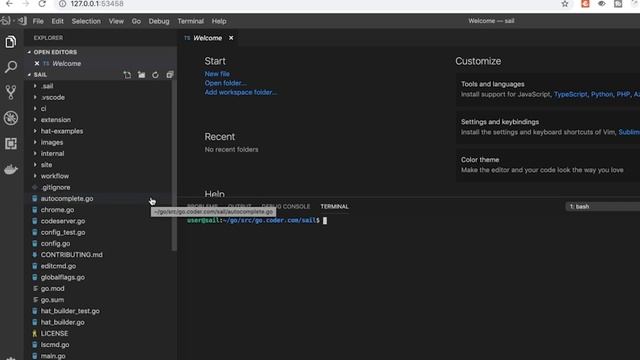Open the View menu
640x360 pixels.
click(116, 21)
